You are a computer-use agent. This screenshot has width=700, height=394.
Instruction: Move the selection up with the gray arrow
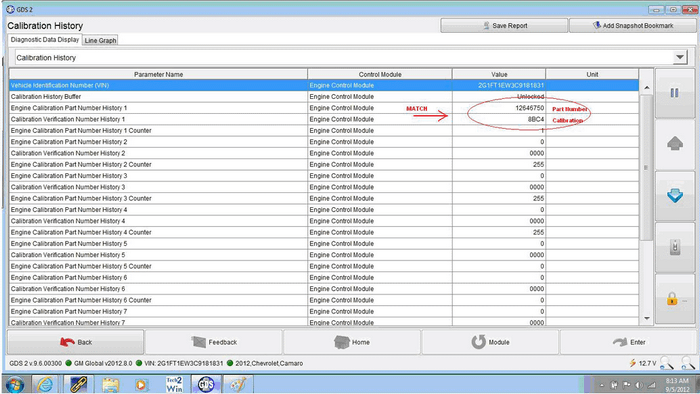click(x=675, y=144)
